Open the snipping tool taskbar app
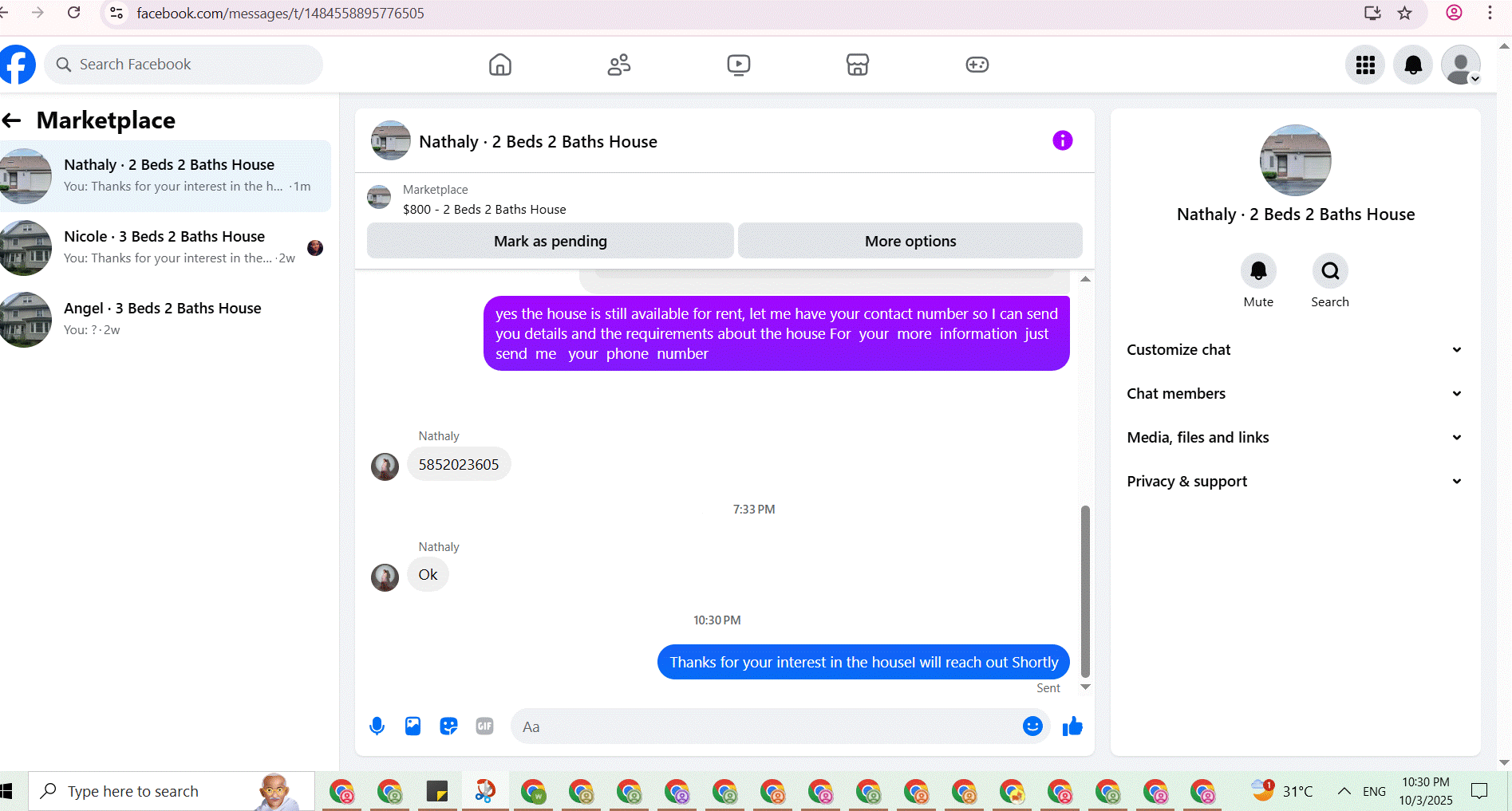This screenshot has height=811, width=1512. coord(485,791)
